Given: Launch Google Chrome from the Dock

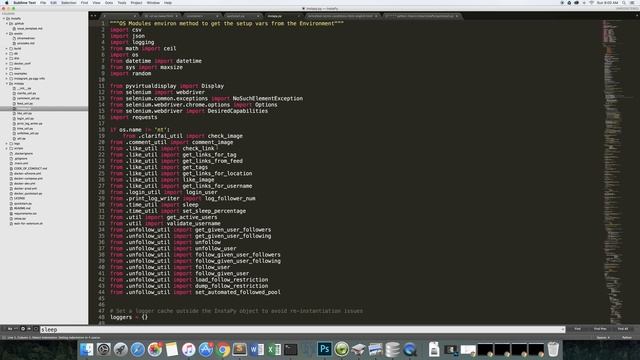Looking at the screenshot, I should point(223,349).
